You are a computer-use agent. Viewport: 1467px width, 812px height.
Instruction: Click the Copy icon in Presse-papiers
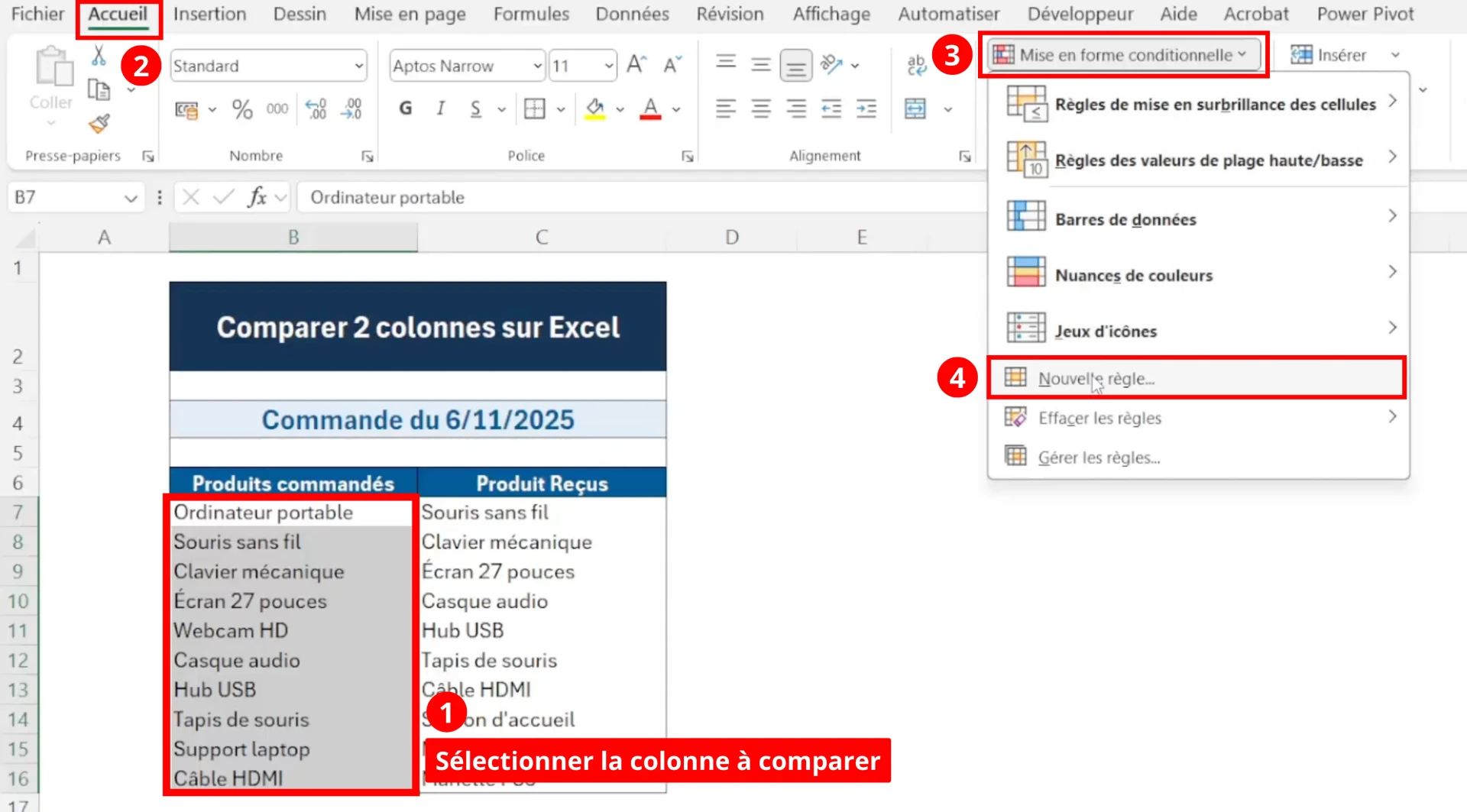tap(99, 90)
